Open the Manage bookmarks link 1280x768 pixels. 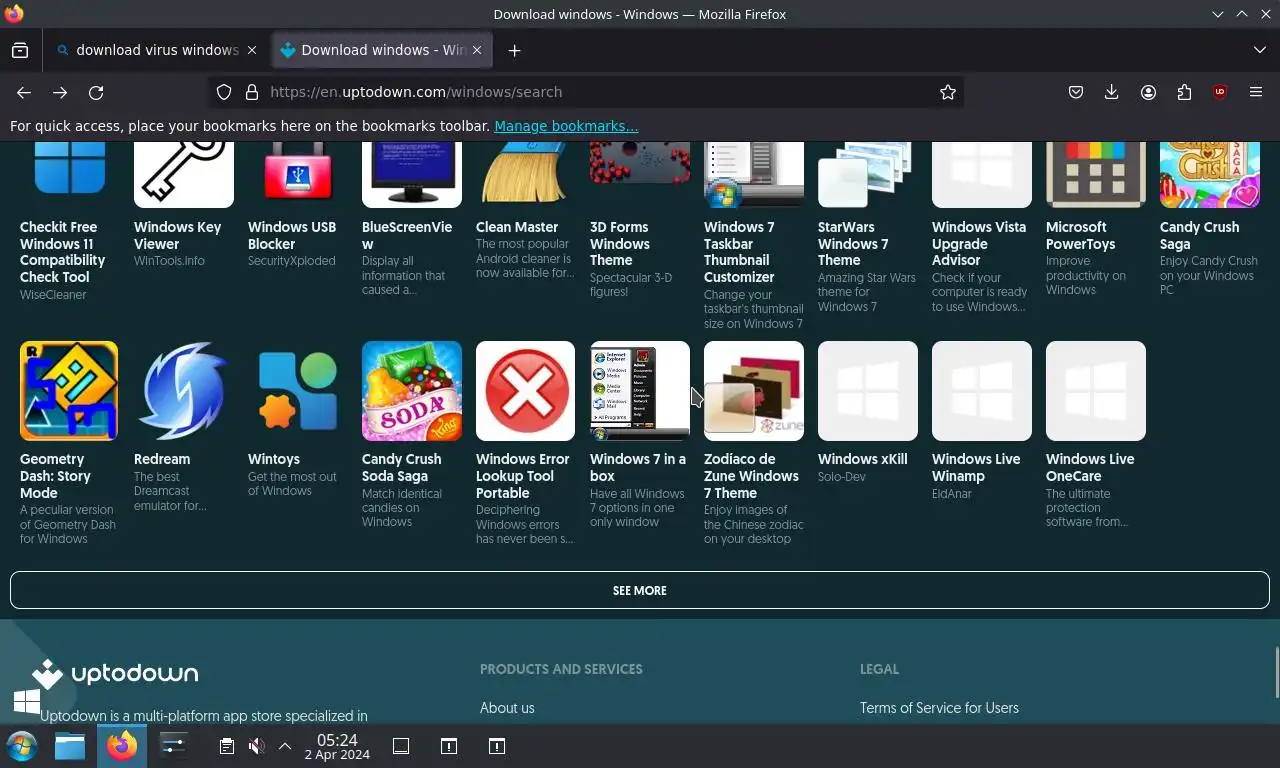click(566, 126)
